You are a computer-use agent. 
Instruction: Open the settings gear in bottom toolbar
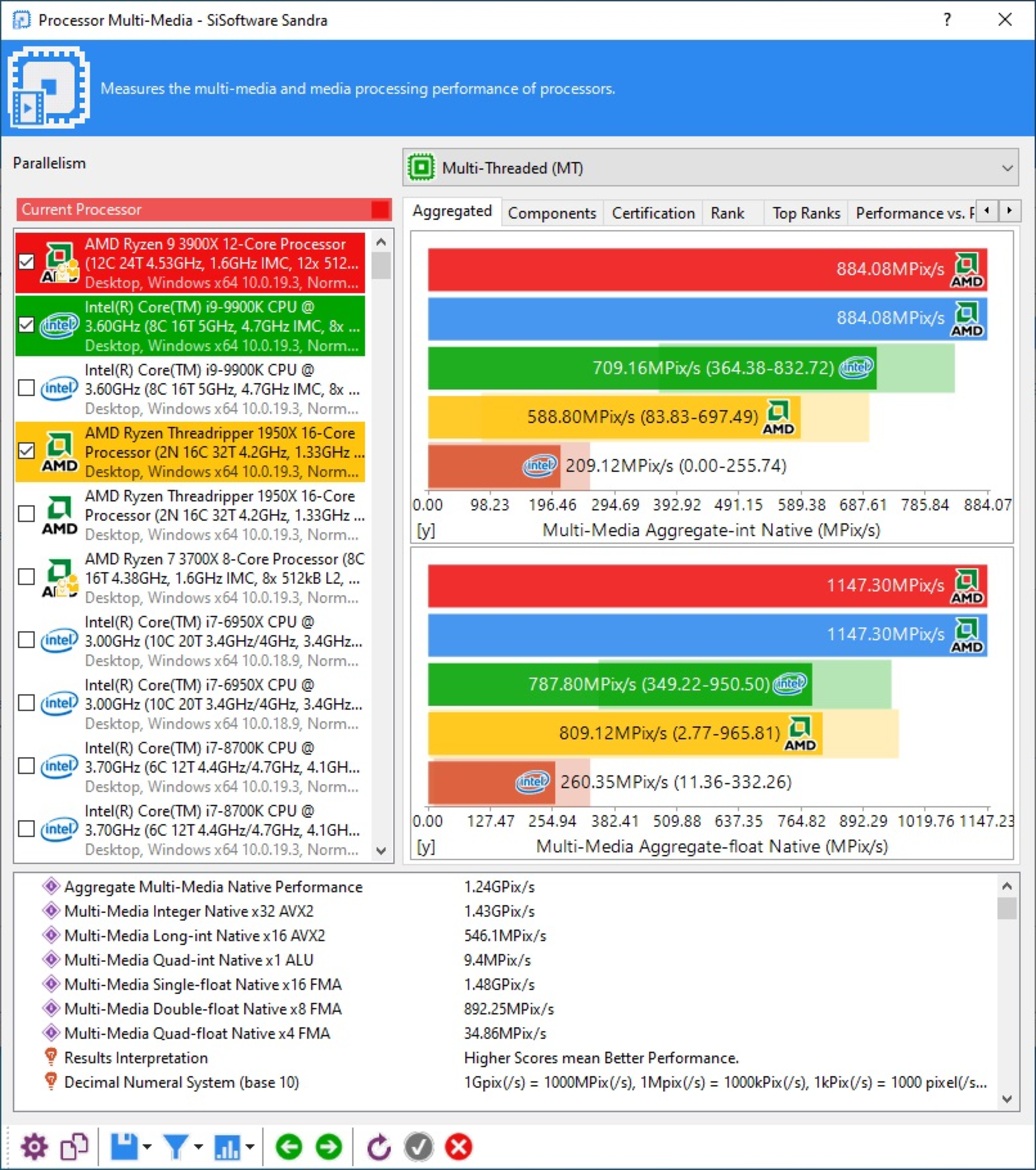[x=34, y=1147]
